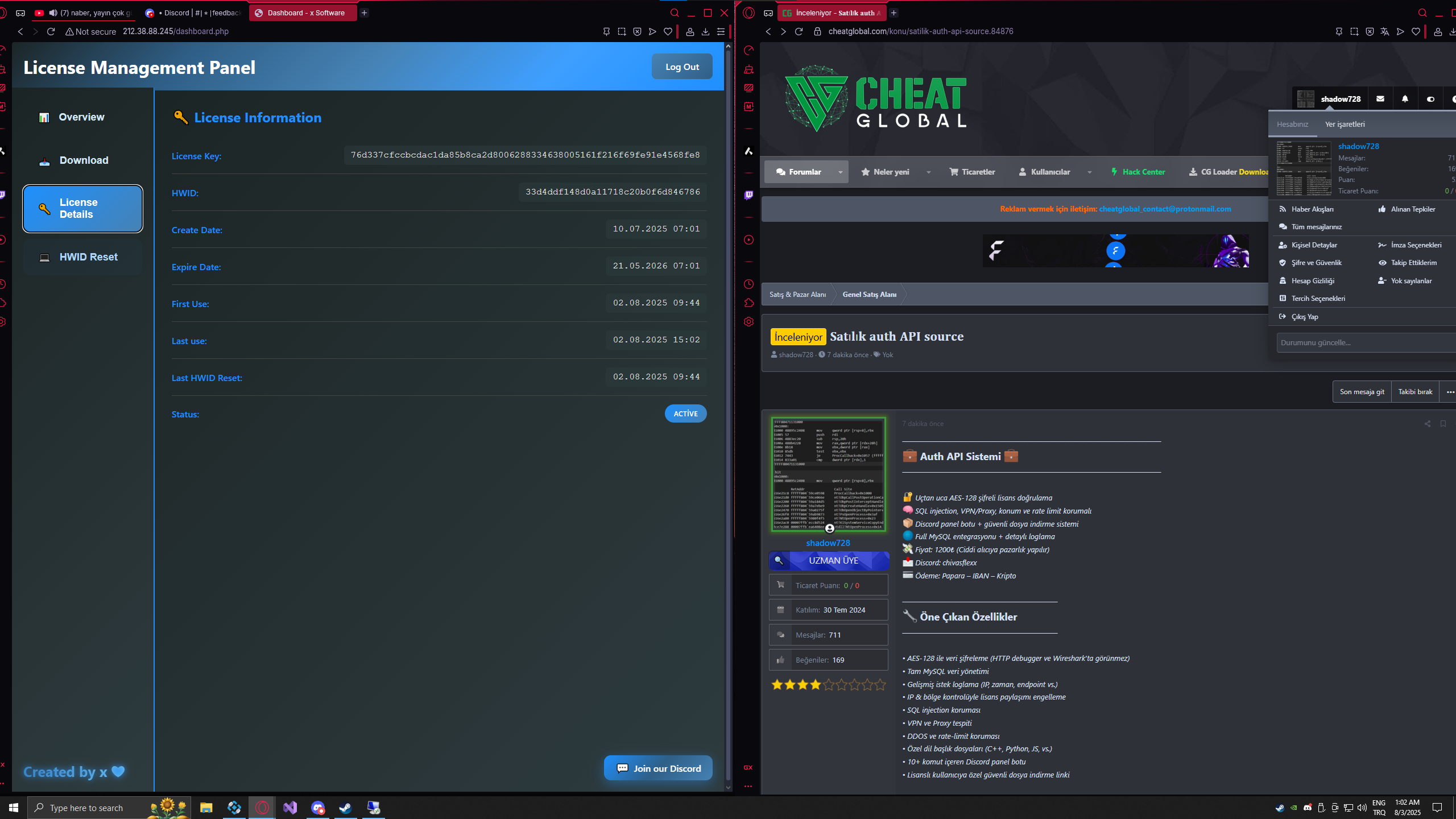1456x819 pixels.
Task: Click the ACTIVE status badge
Action: [685, 413]
